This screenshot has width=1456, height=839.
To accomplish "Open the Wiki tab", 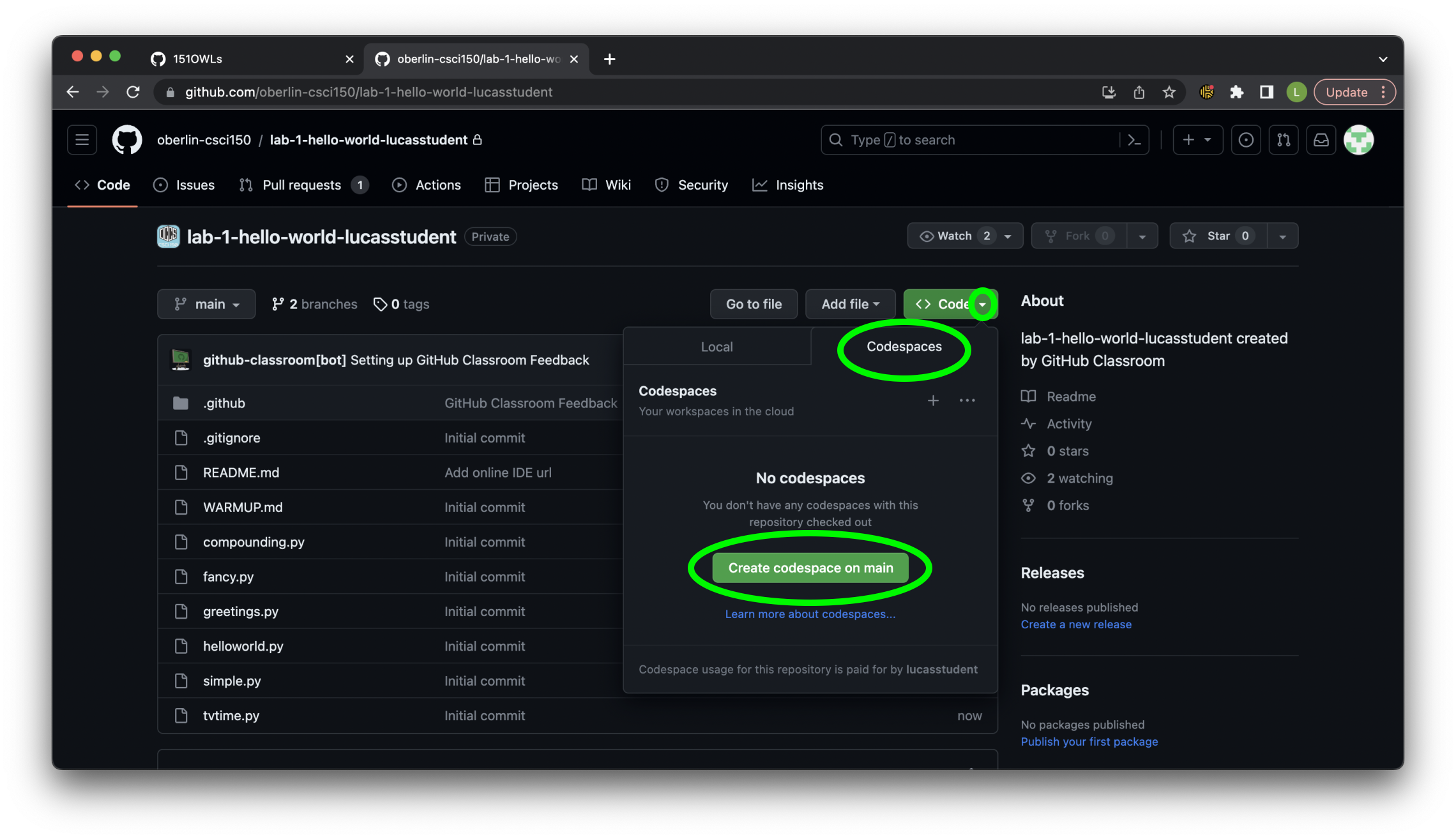I will [607, 185].
